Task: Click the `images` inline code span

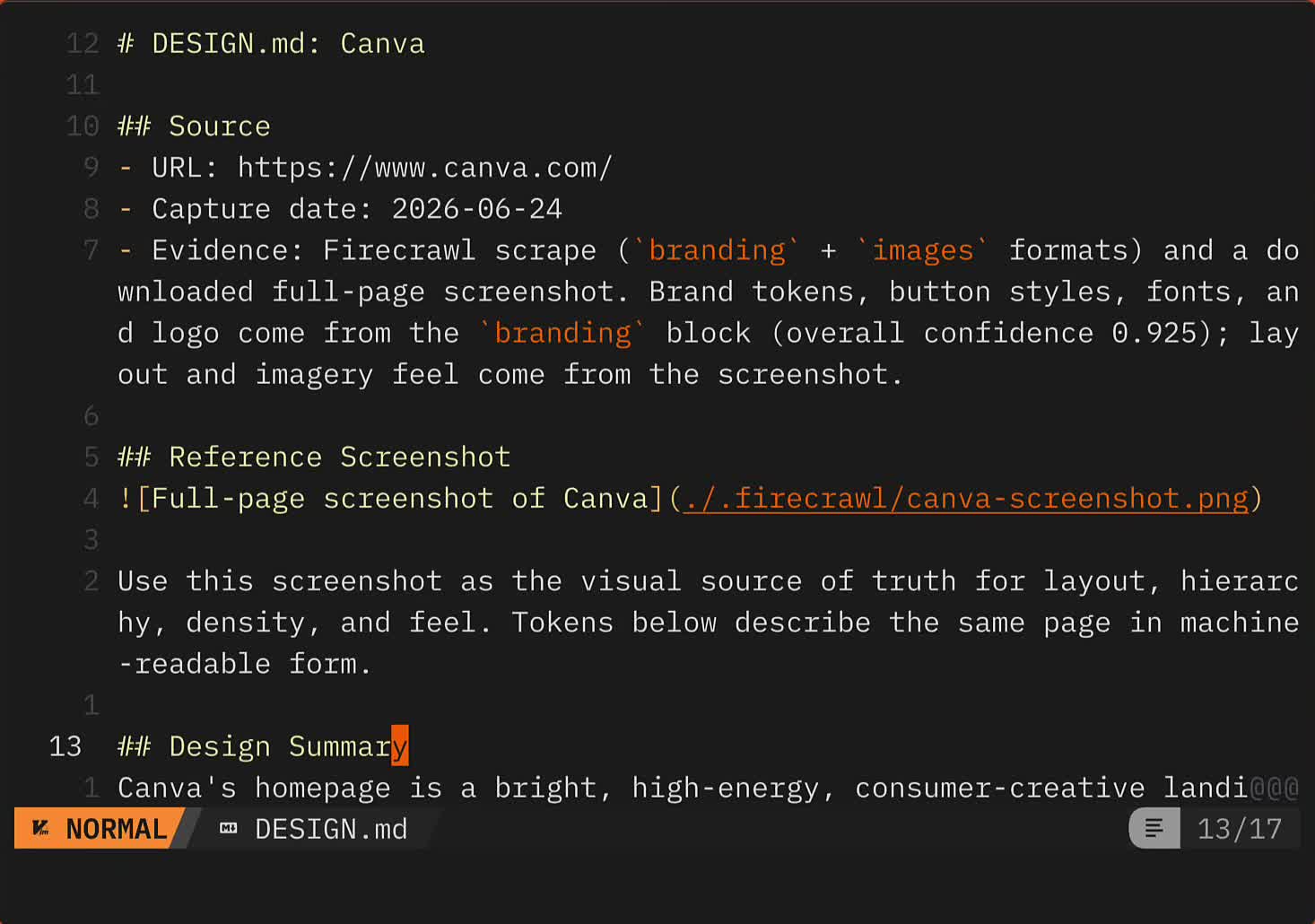Action: (x=923, y=249)
